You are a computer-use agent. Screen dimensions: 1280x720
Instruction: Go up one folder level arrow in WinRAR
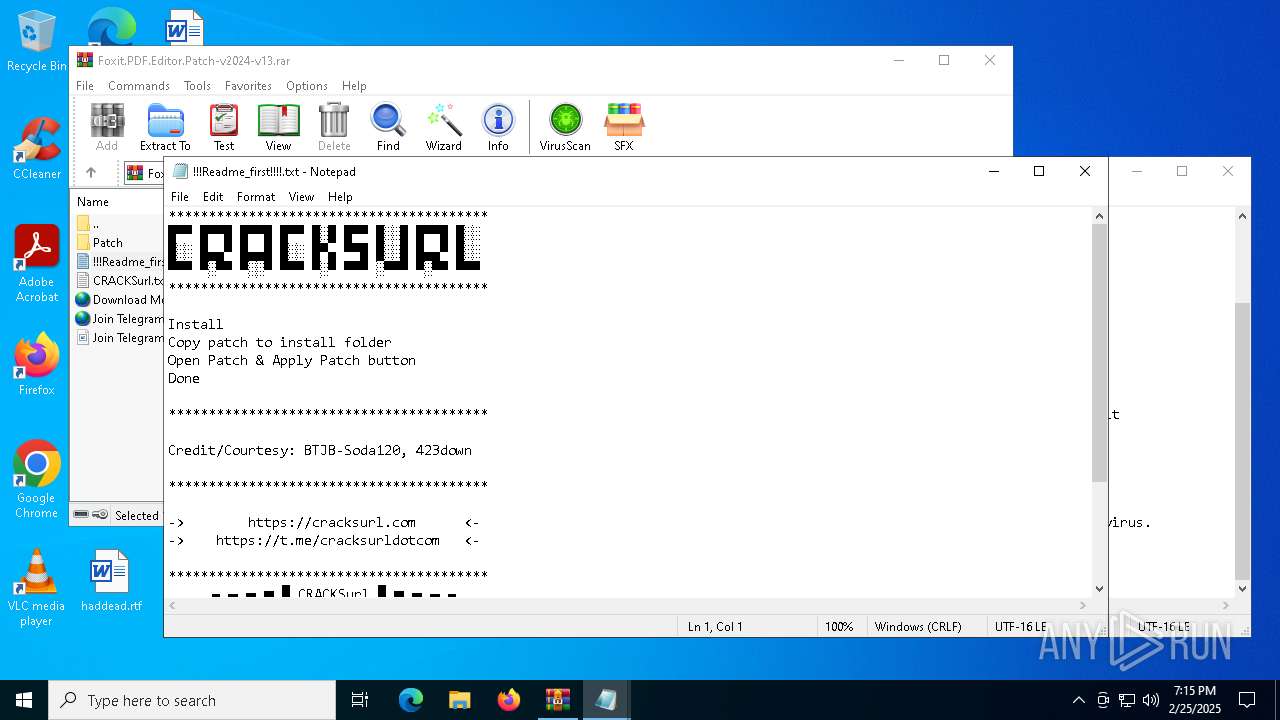[x=91, y=173]
